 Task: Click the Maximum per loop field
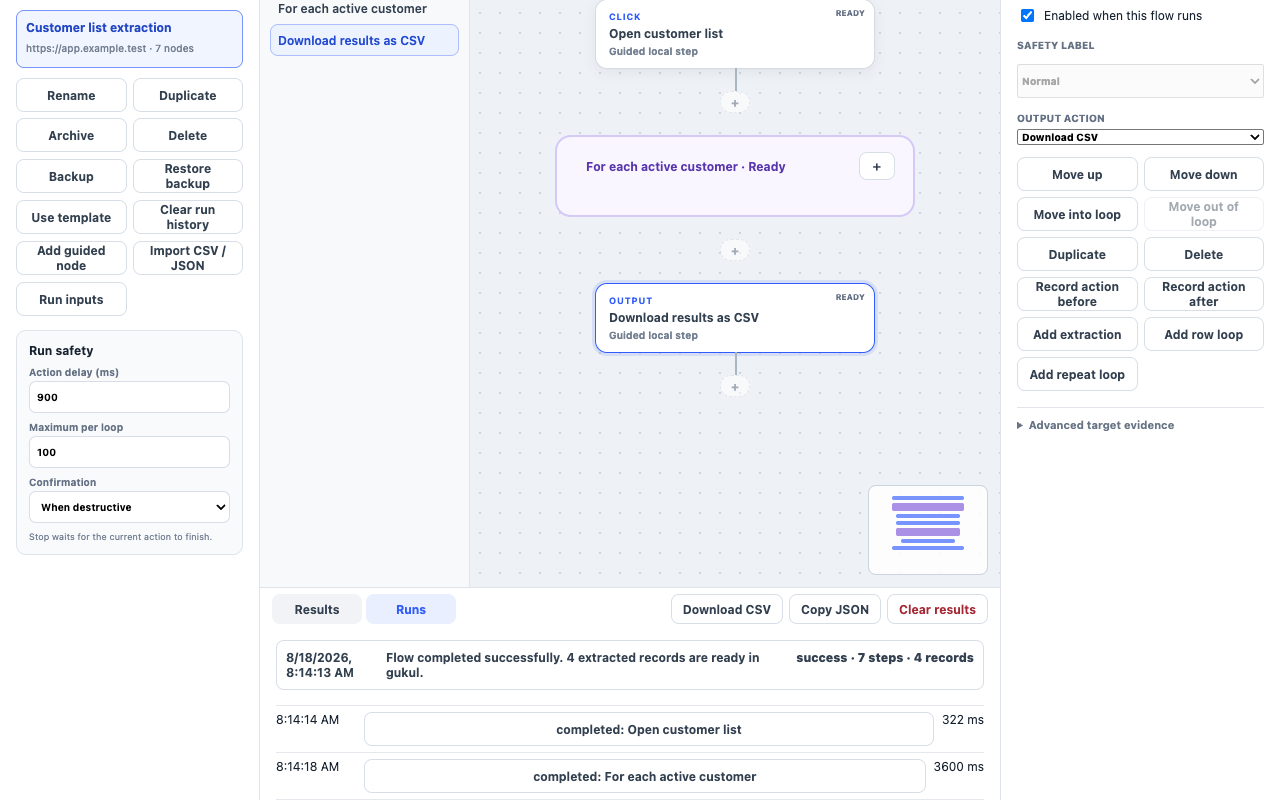click(129, 452)
